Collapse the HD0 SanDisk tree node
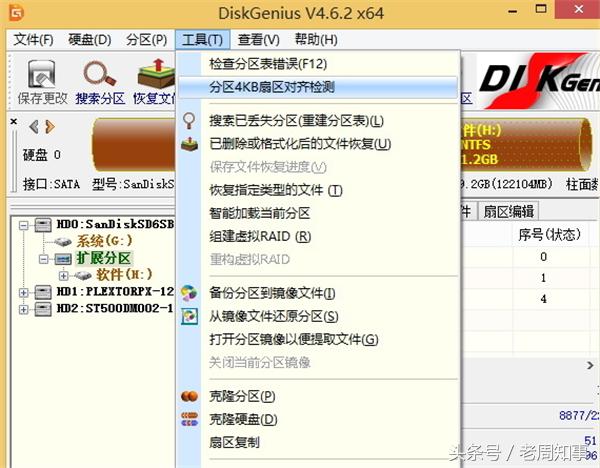The height and width of the screenshot is (468, 600). point(23,225)
